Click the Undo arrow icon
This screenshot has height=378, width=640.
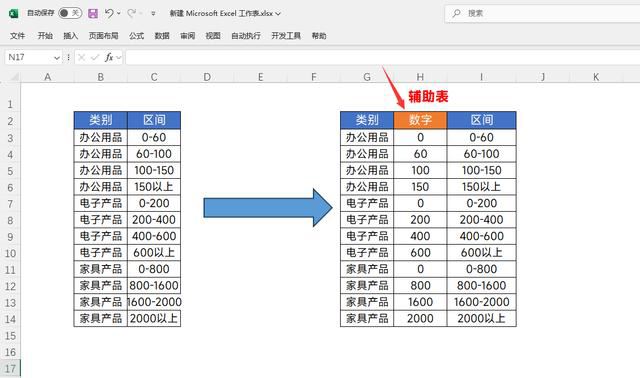coord(109,13)
